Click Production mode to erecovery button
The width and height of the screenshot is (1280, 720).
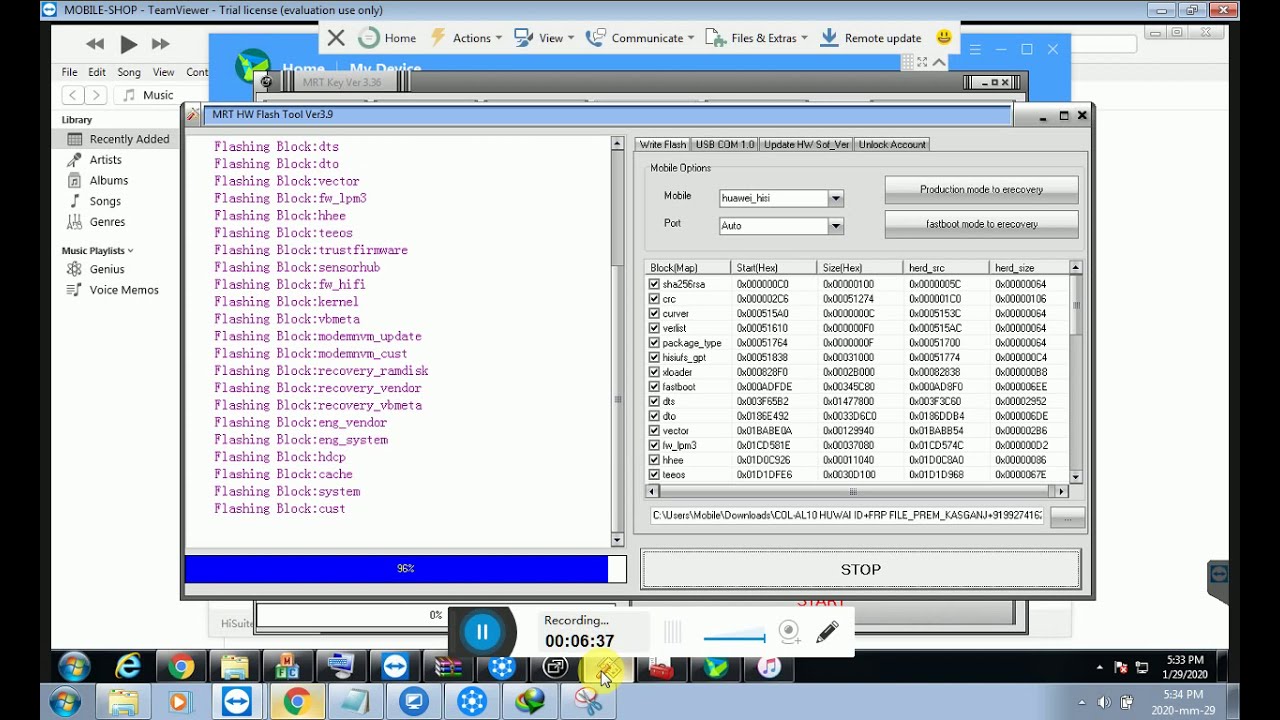(x=981, y=190)
